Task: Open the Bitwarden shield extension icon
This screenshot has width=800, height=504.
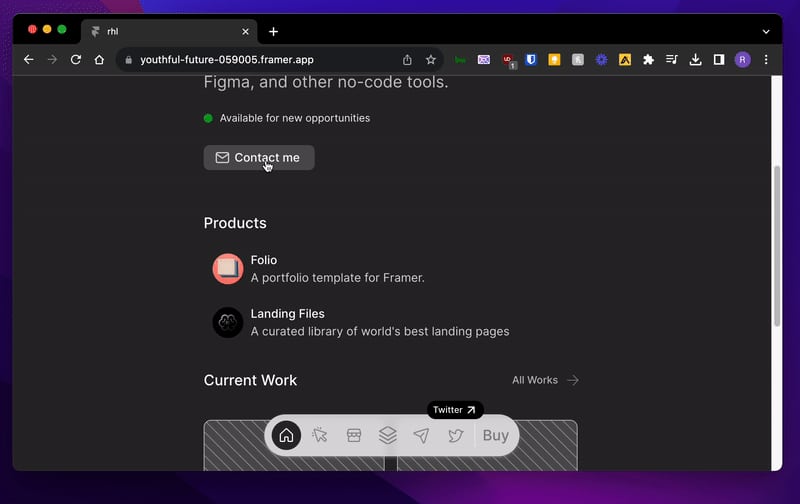Action: click(x=531, y=60)
